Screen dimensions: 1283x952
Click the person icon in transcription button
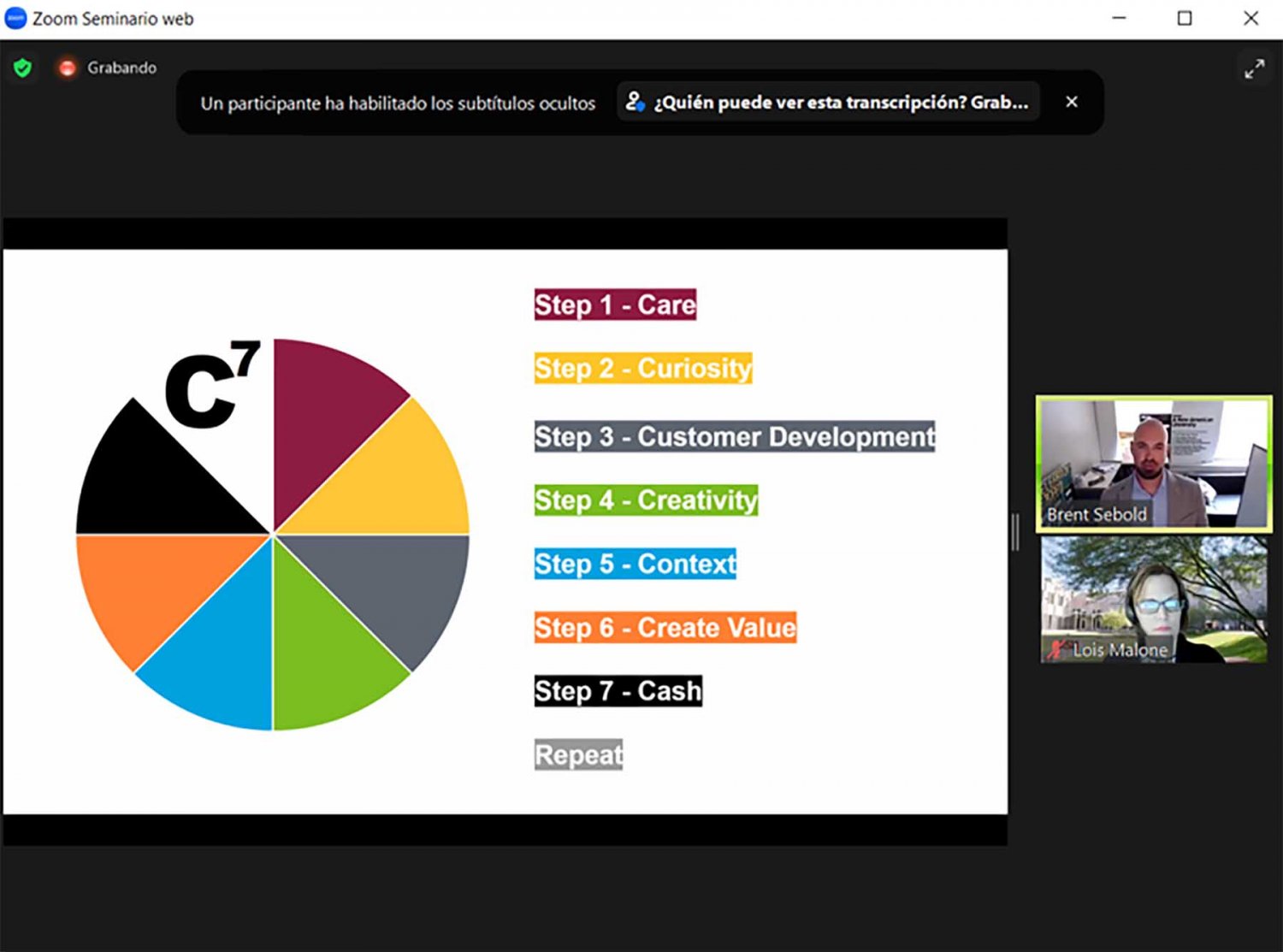point(635,102)
